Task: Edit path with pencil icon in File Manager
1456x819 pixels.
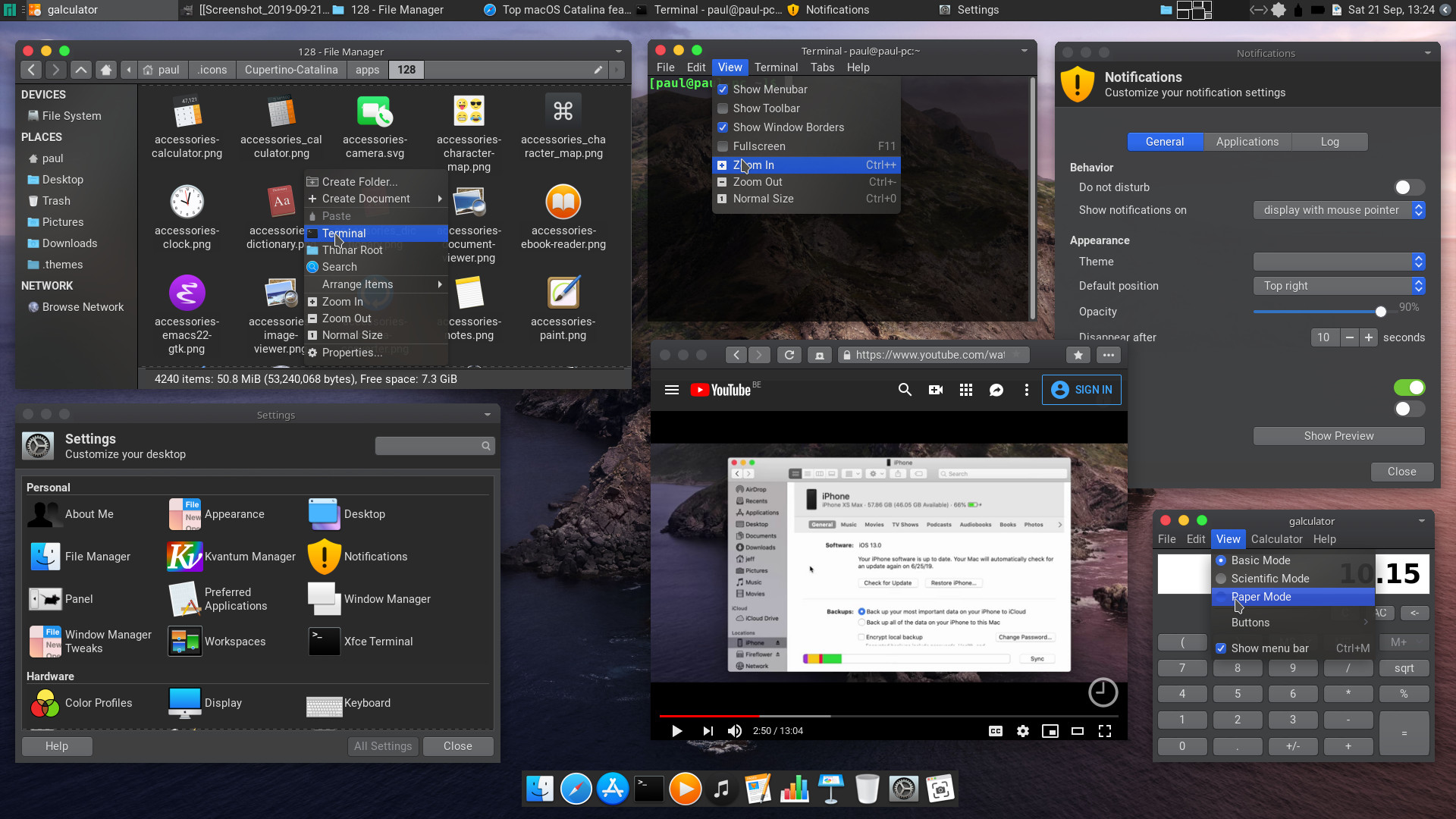Action: pyautogui.click(x=598, y=70)
